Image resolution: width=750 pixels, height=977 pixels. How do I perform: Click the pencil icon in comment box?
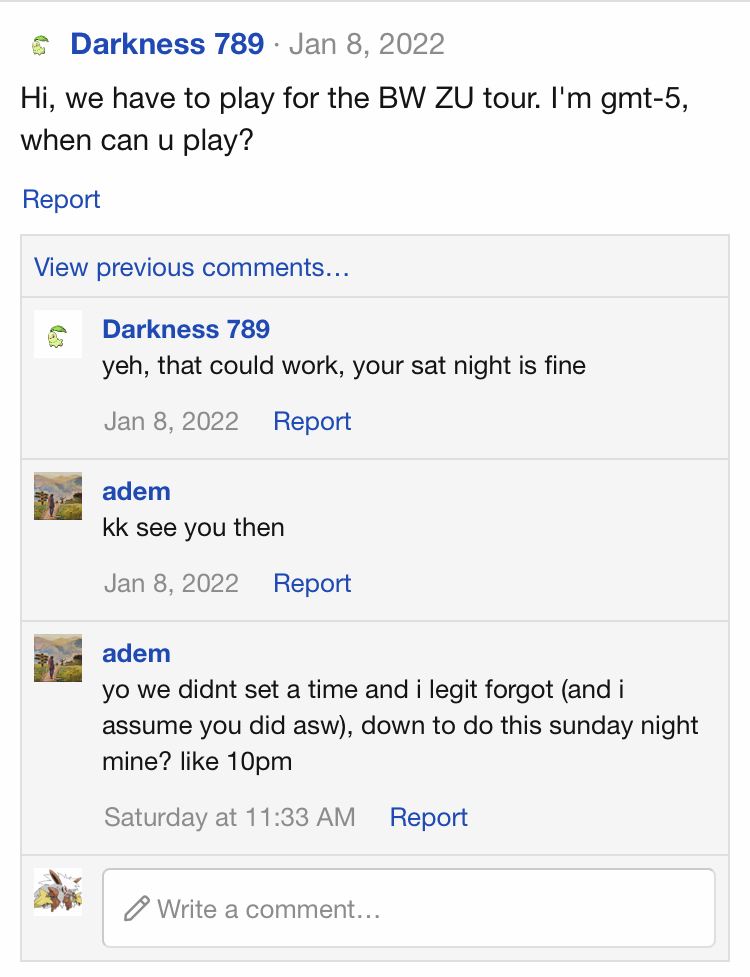(136, 908)
